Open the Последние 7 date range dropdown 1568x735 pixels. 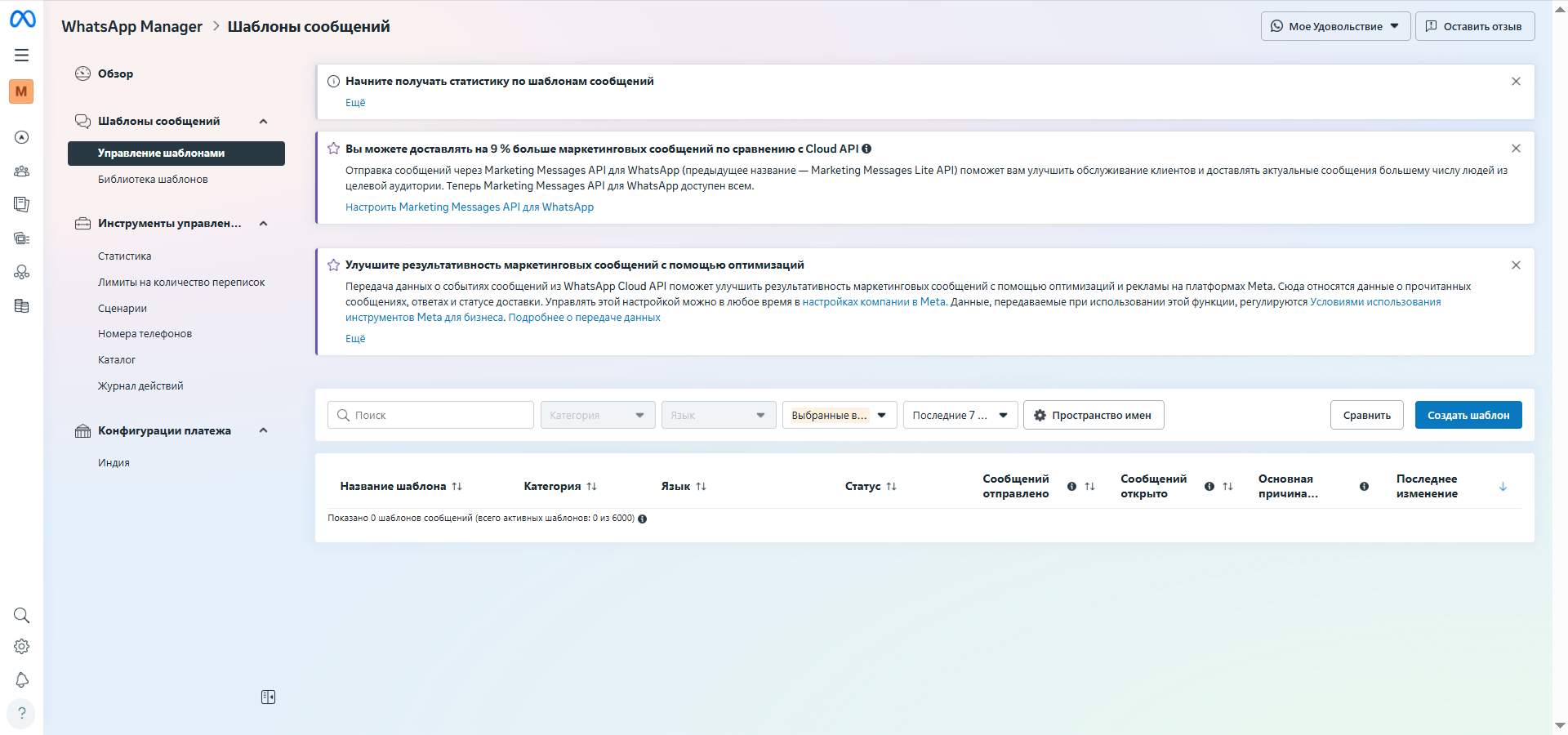(x=960, y=415)
